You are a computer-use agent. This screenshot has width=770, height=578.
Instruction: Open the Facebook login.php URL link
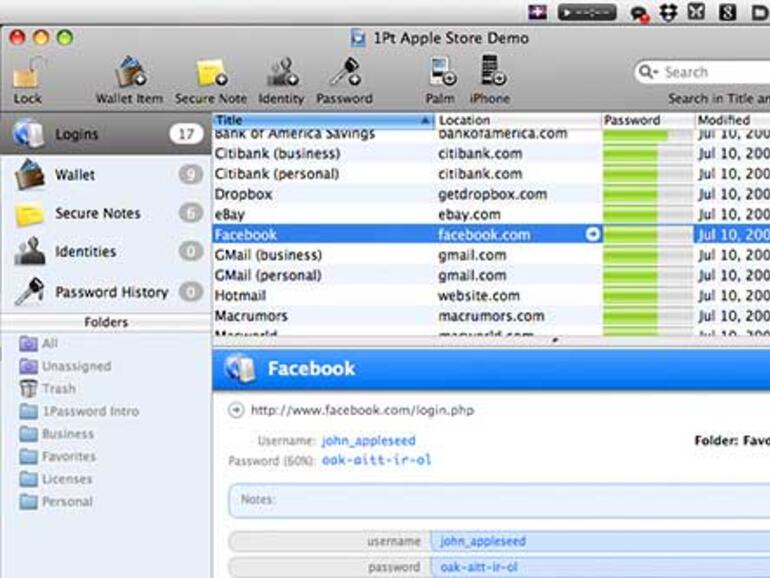click(x=362, y=410)
